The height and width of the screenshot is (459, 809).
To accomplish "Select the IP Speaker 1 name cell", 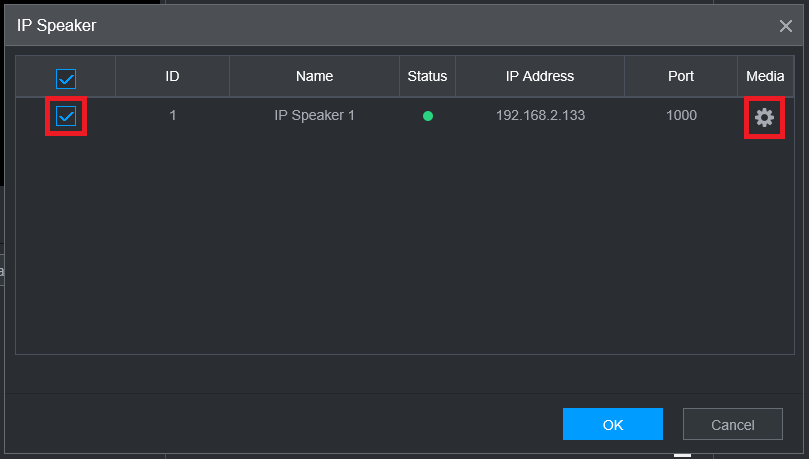I will (314, 116).
